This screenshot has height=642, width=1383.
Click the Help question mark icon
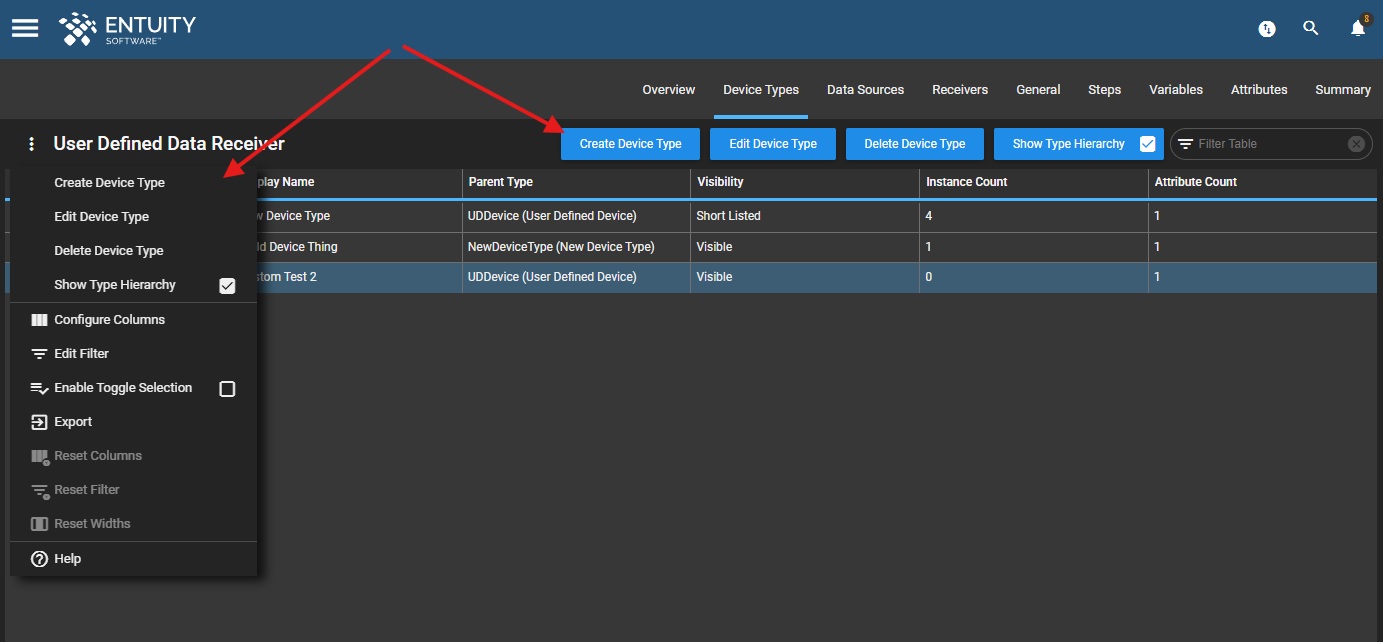[x=39, y=559]
